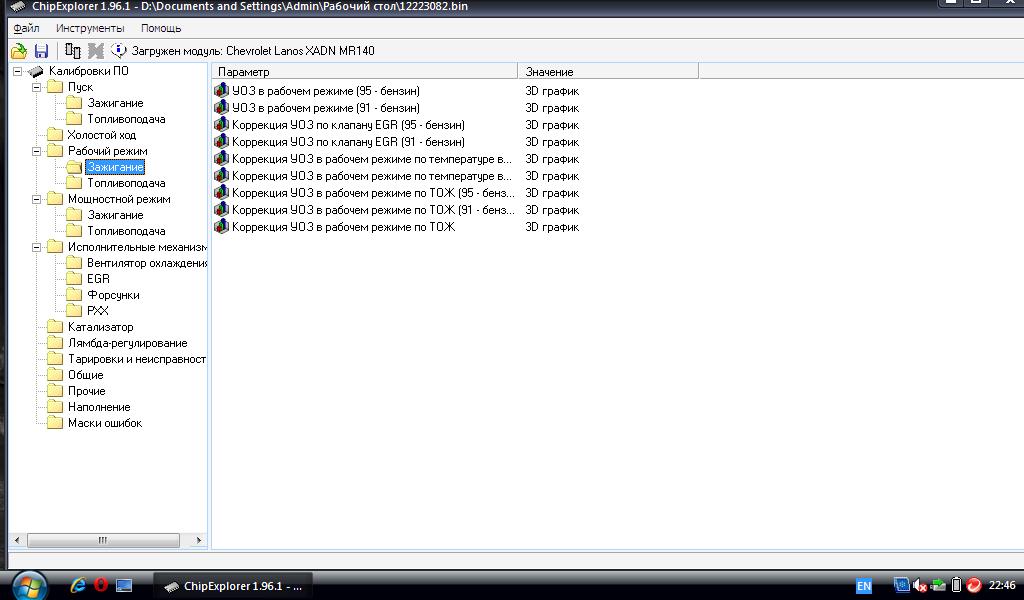The width and height of the screenshot is (1024, 600).
Task: Open the Помощь menu
Action: click(x=160, y=28)
